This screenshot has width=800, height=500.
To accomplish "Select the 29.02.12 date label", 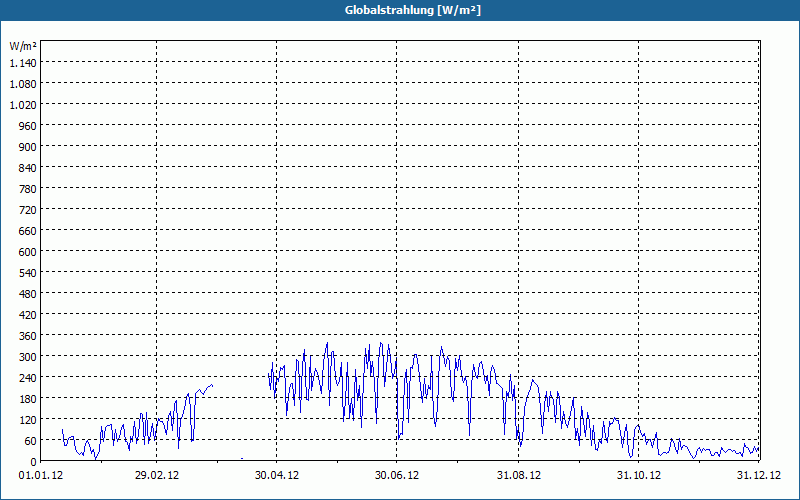I will [157, 476].
